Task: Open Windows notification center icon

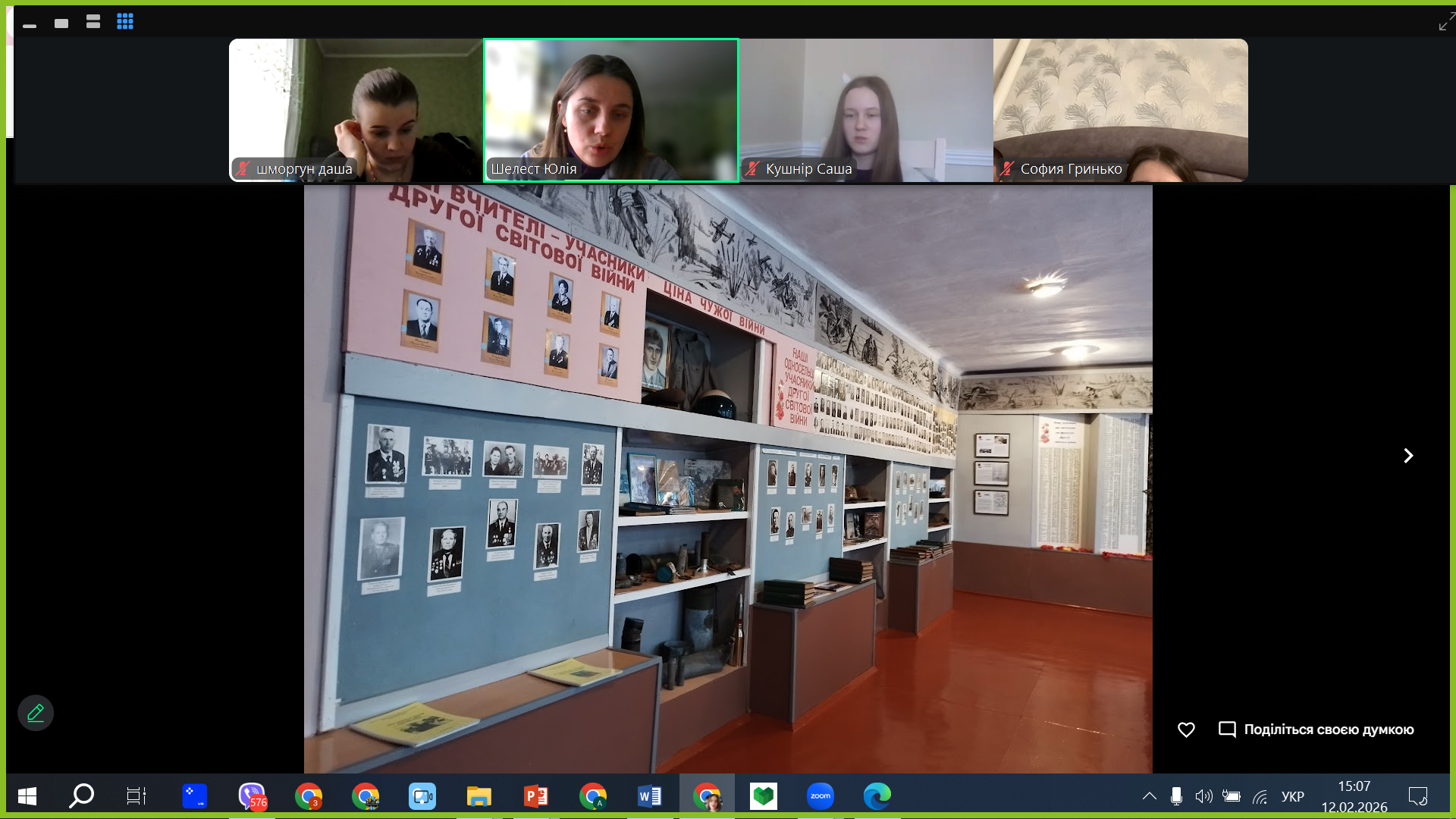Action: [1417, 796]
